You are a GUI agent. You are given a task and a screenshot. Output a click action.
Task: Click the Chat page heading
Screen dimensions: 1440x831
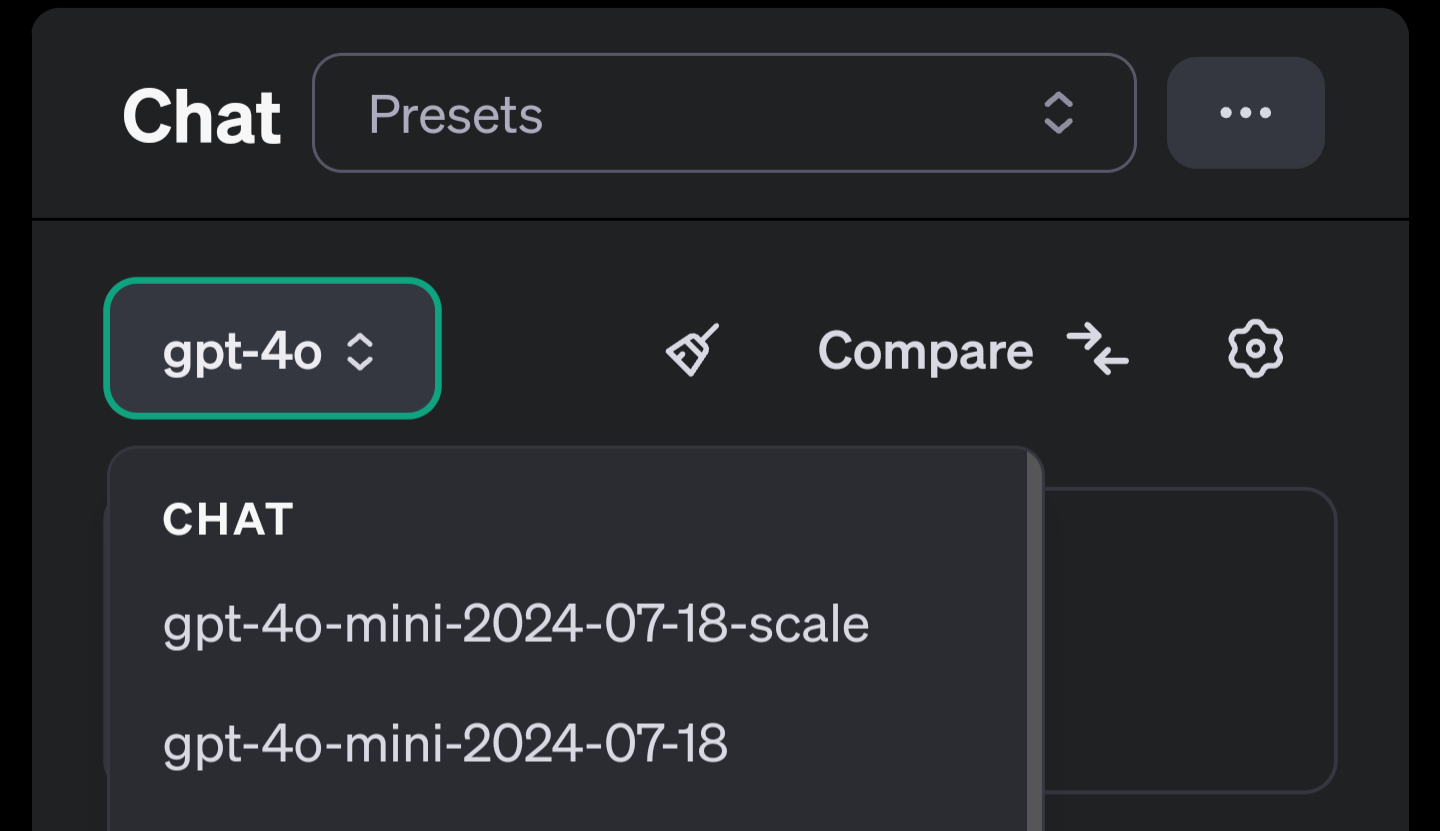pos(202,117)
